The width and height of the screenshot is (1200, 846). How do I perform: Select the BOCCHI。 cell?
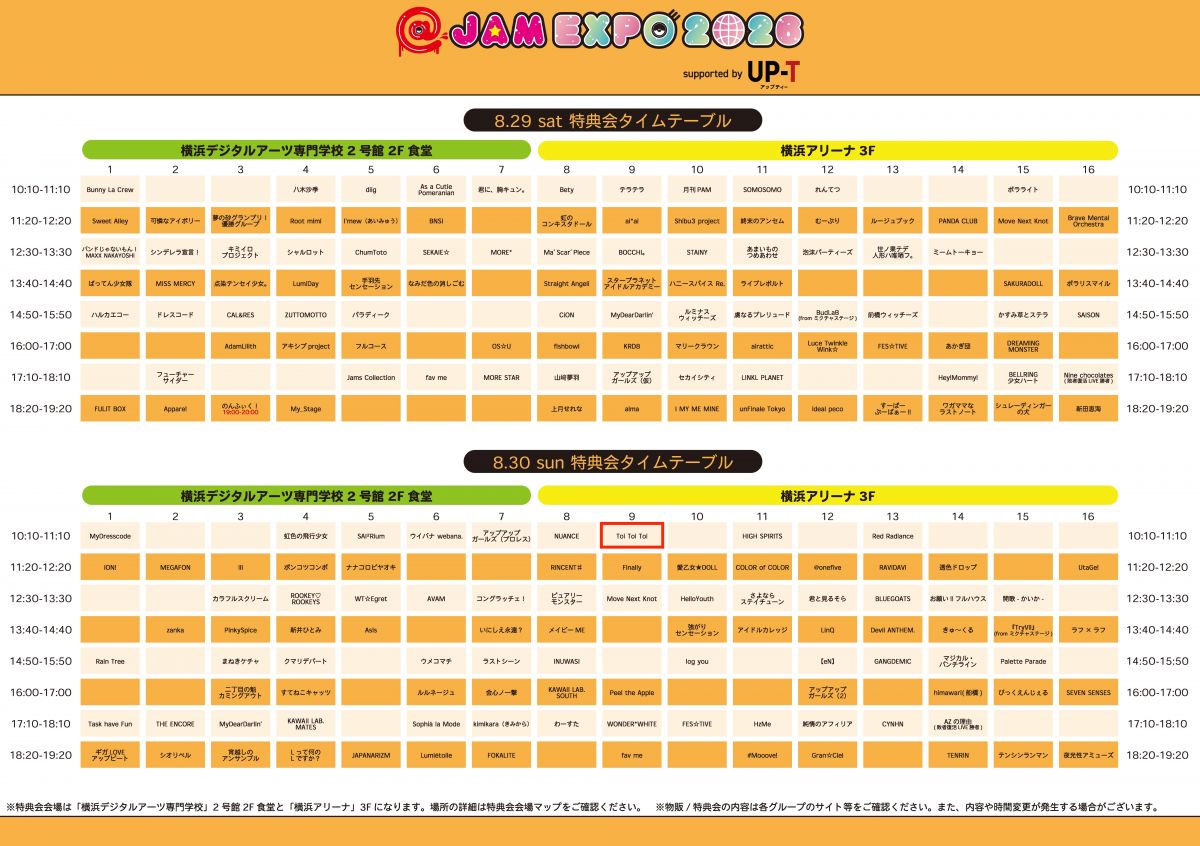(x=632, y=253)
